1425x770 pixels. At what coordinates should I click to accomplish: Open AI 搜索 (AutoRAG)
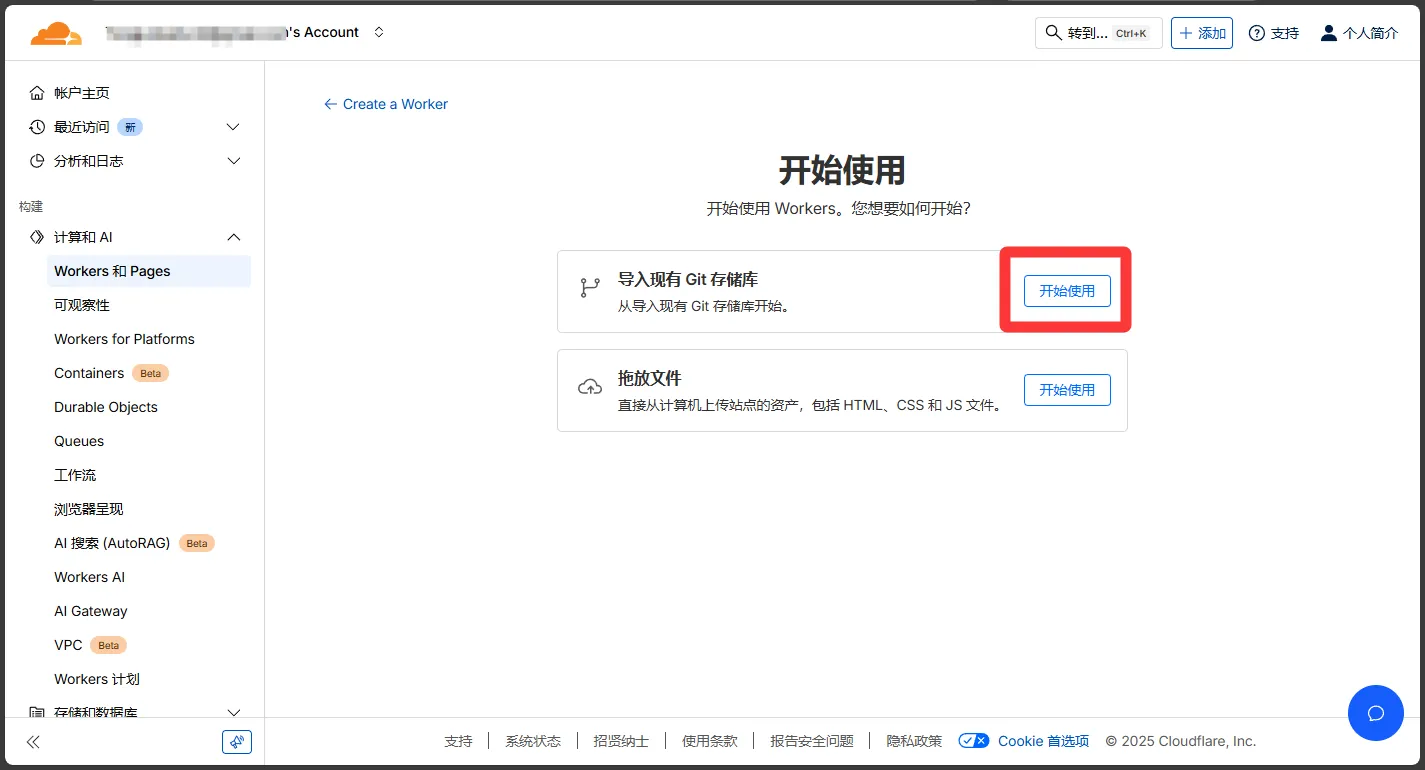pos(112,543)
